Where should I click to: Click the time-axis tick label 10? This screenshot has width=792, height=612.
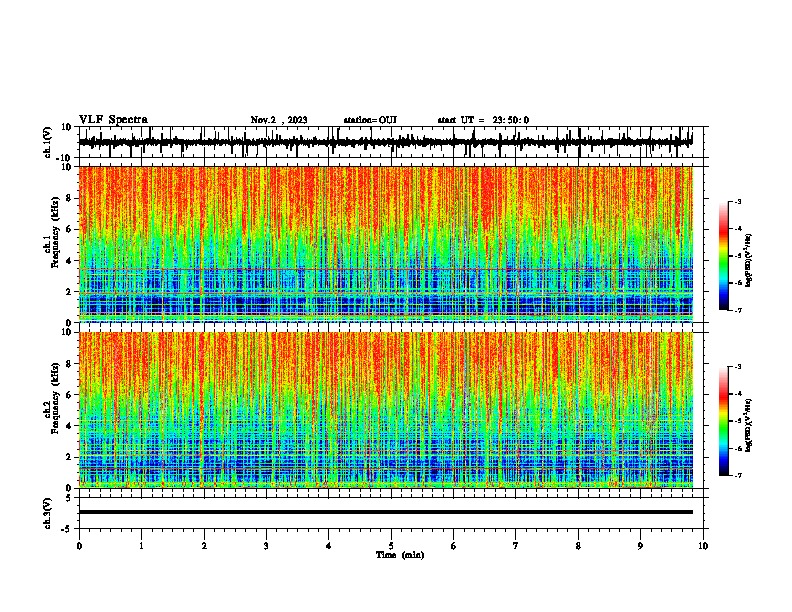[703, 546]
